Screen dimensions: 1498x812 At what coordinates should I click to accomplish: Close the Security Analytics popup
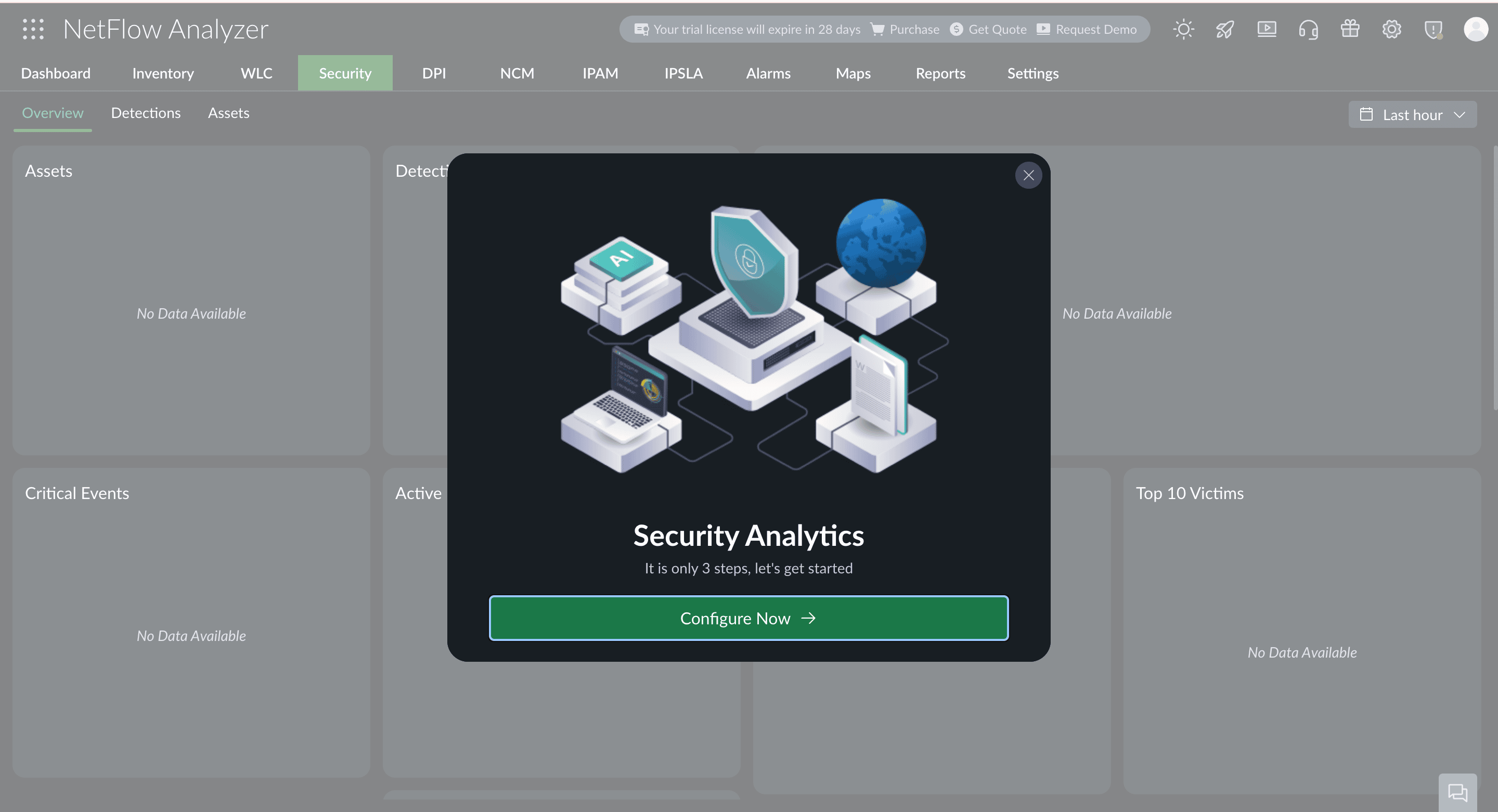pyautogui.click(x=1028, y=175)
